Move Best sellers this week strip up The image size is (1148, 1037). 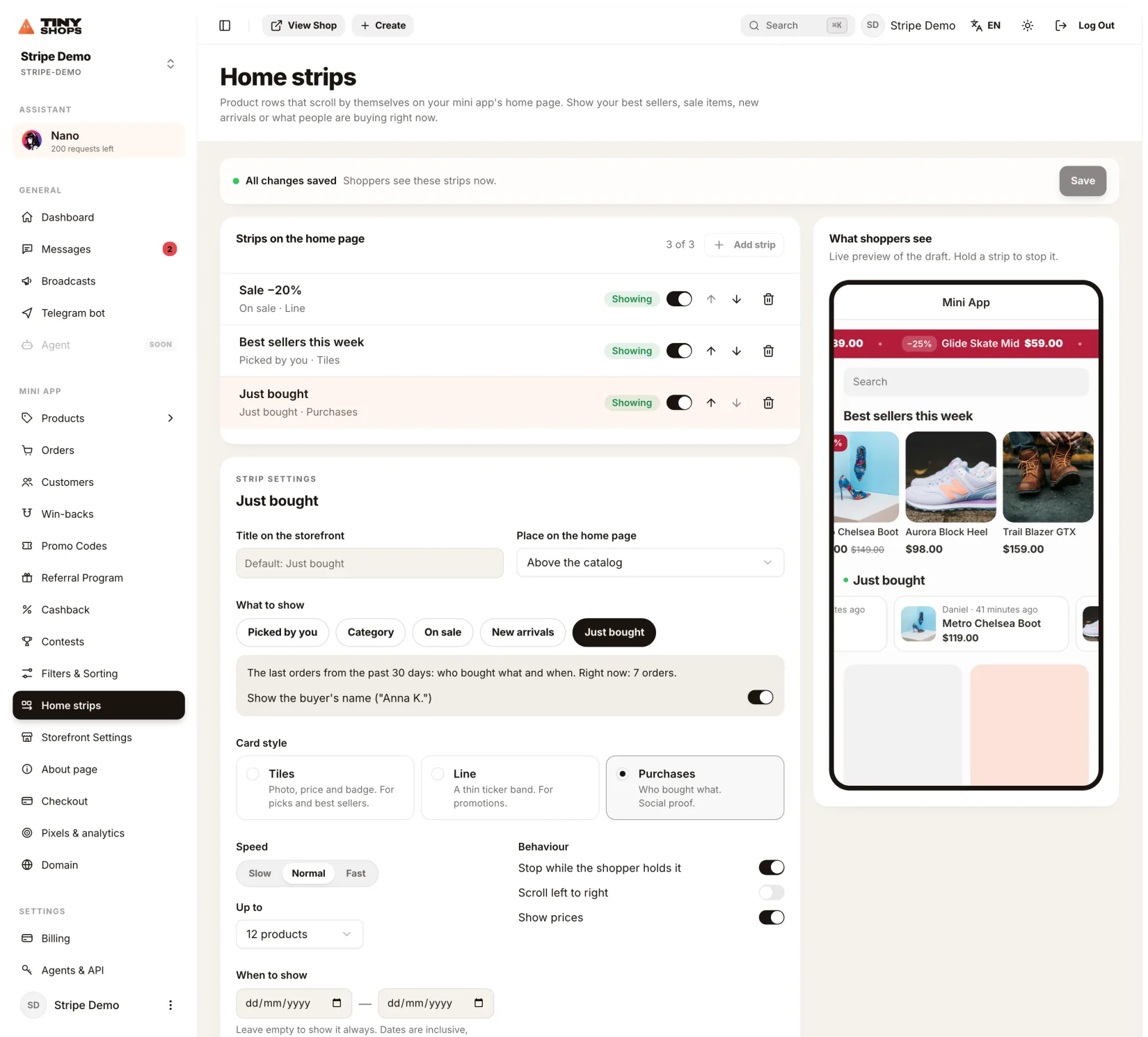click(x=711, y=351)
